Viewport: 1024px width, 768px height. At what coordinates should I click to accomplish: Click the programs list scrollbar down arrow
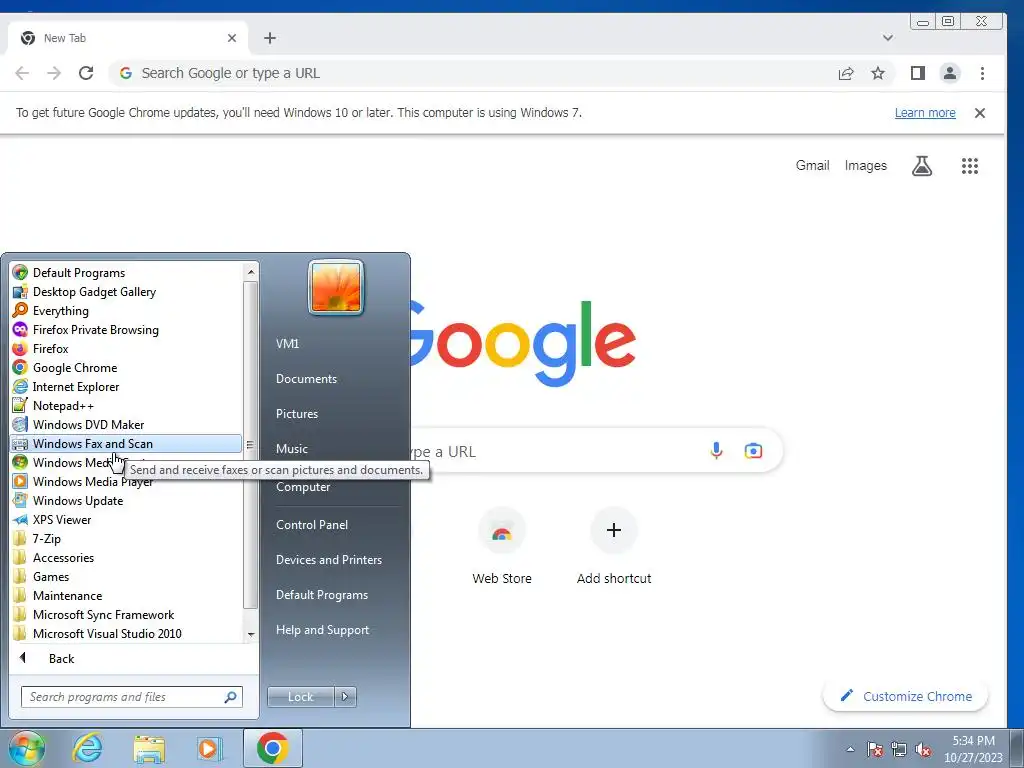(x=251, y=634)
